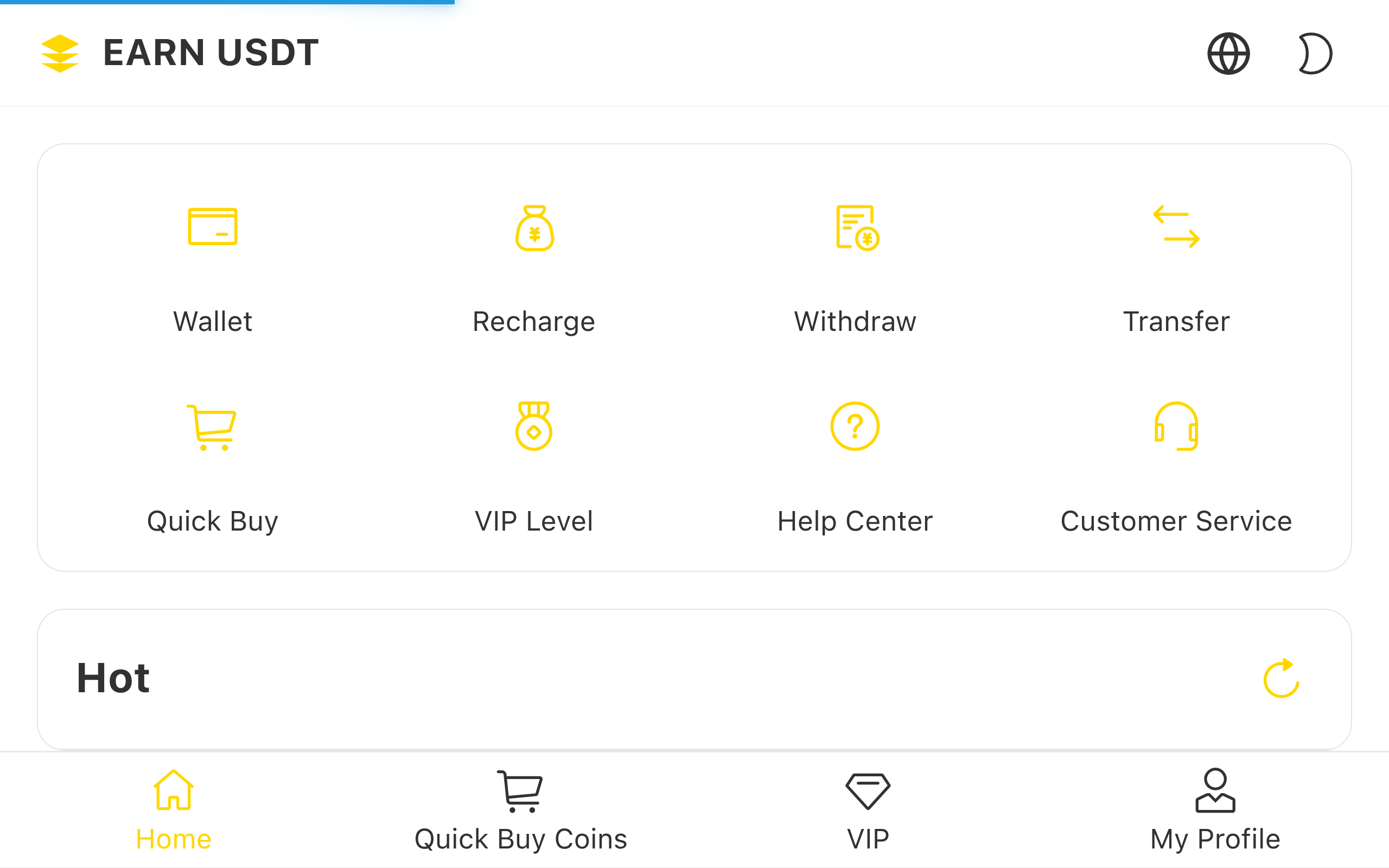The height and width of the screenshot is (868, 1389).
Task: Open the Help Center question icon
Action: tap(855, 426)
